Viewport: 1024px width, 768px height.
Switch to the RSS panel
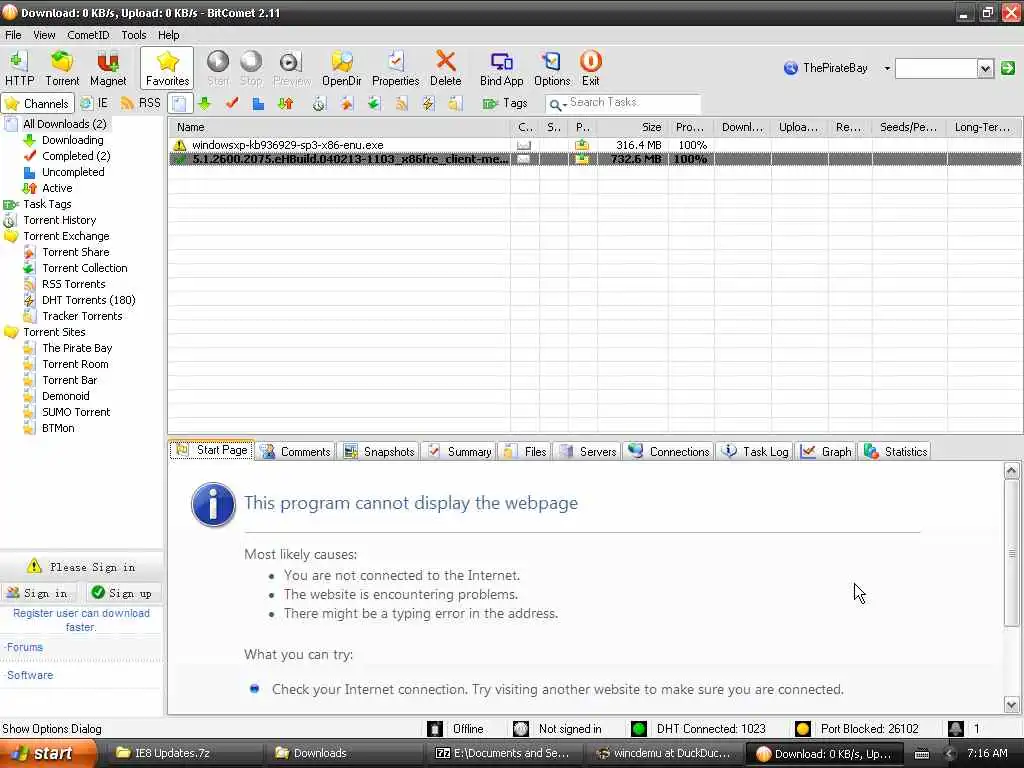[141, 103]
